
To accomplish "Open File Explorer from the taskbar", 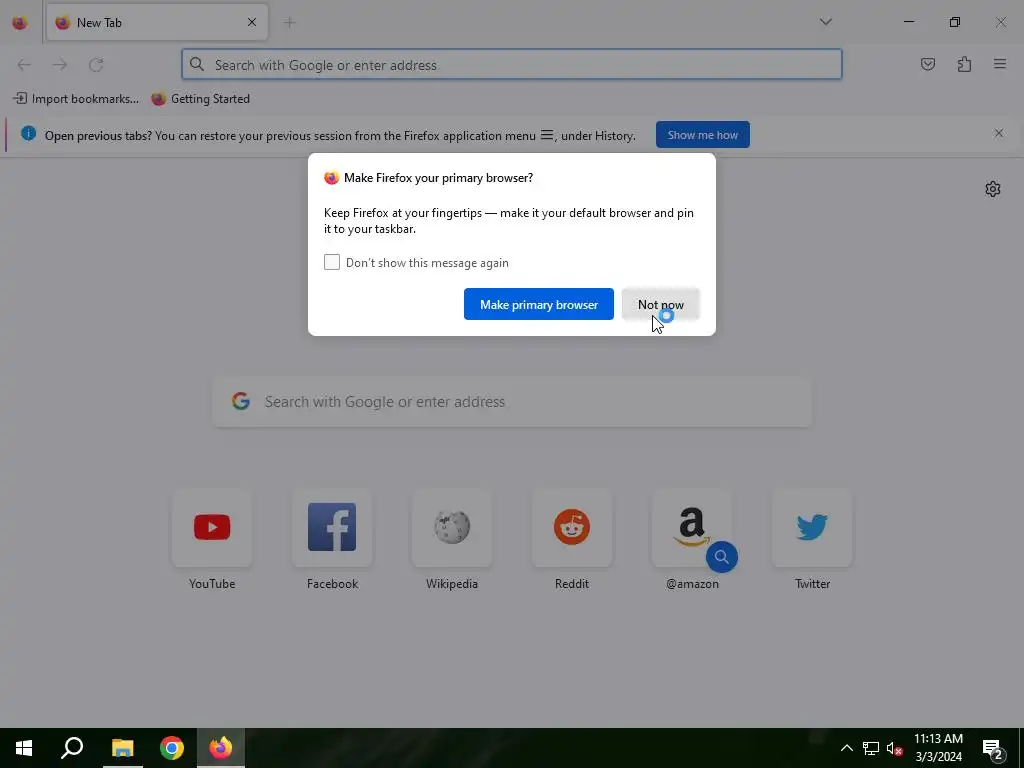I will coord(122,748).
